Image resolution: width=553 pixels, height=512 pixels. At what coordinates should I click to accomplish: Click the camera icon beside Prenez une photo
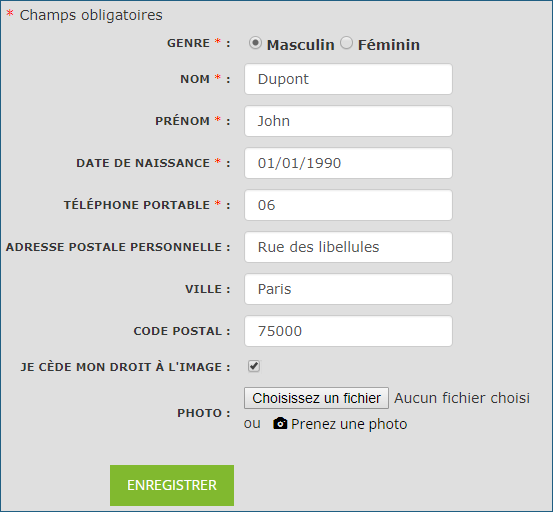pos(280,423)
